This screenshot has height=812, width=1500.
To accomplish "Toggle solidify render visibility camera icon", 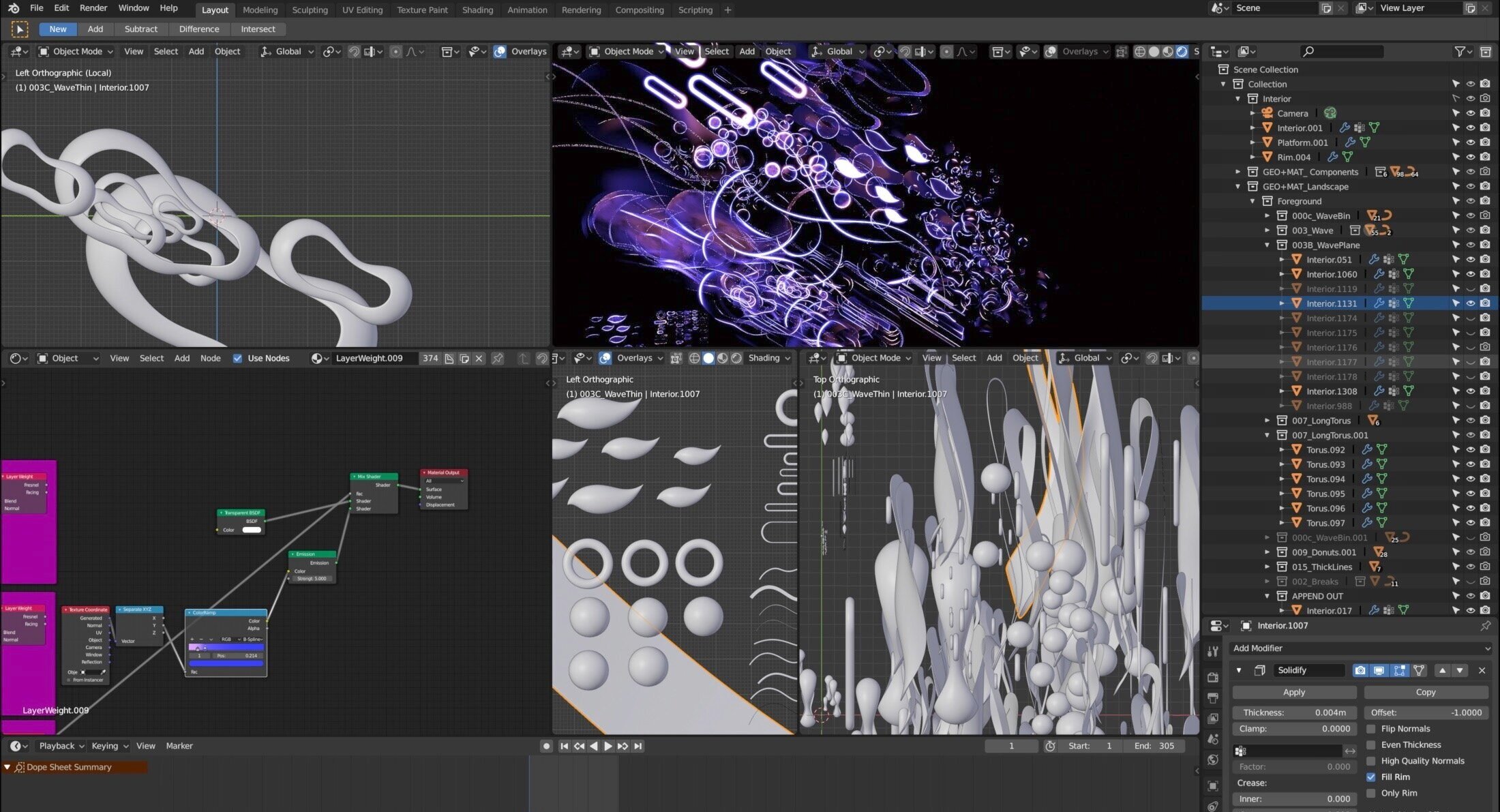I will tap(1360, 670).
